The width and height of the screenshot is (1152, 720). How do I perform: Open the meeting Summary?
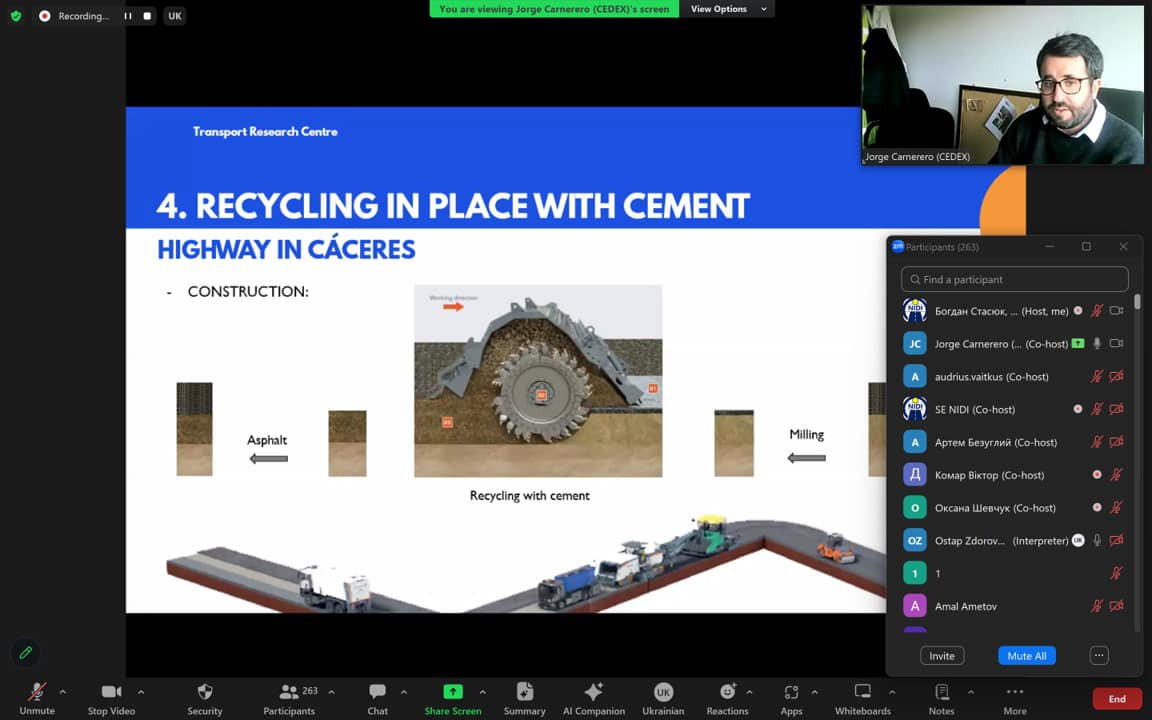pyautogui.click(x=524, y=697)
